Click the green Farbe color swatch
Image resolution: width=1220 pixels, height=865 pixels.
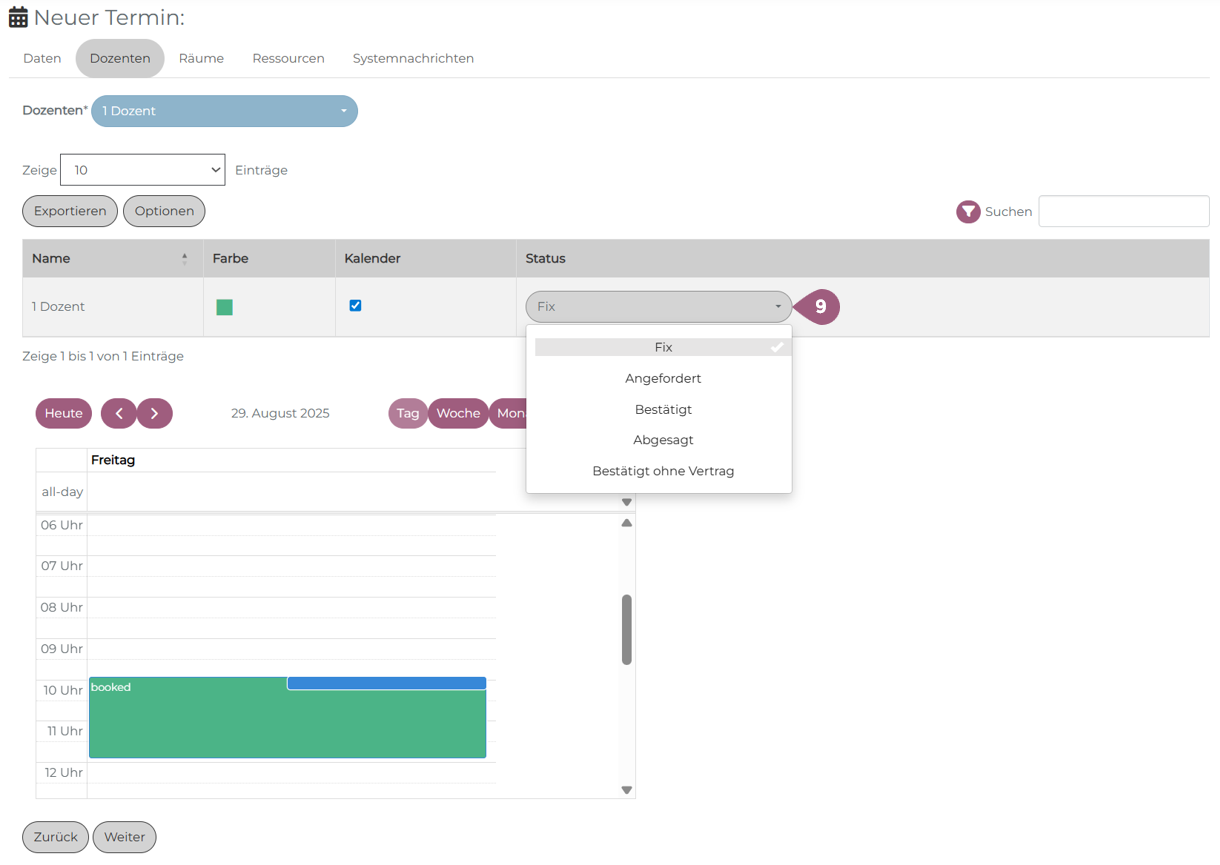point(224,307)
